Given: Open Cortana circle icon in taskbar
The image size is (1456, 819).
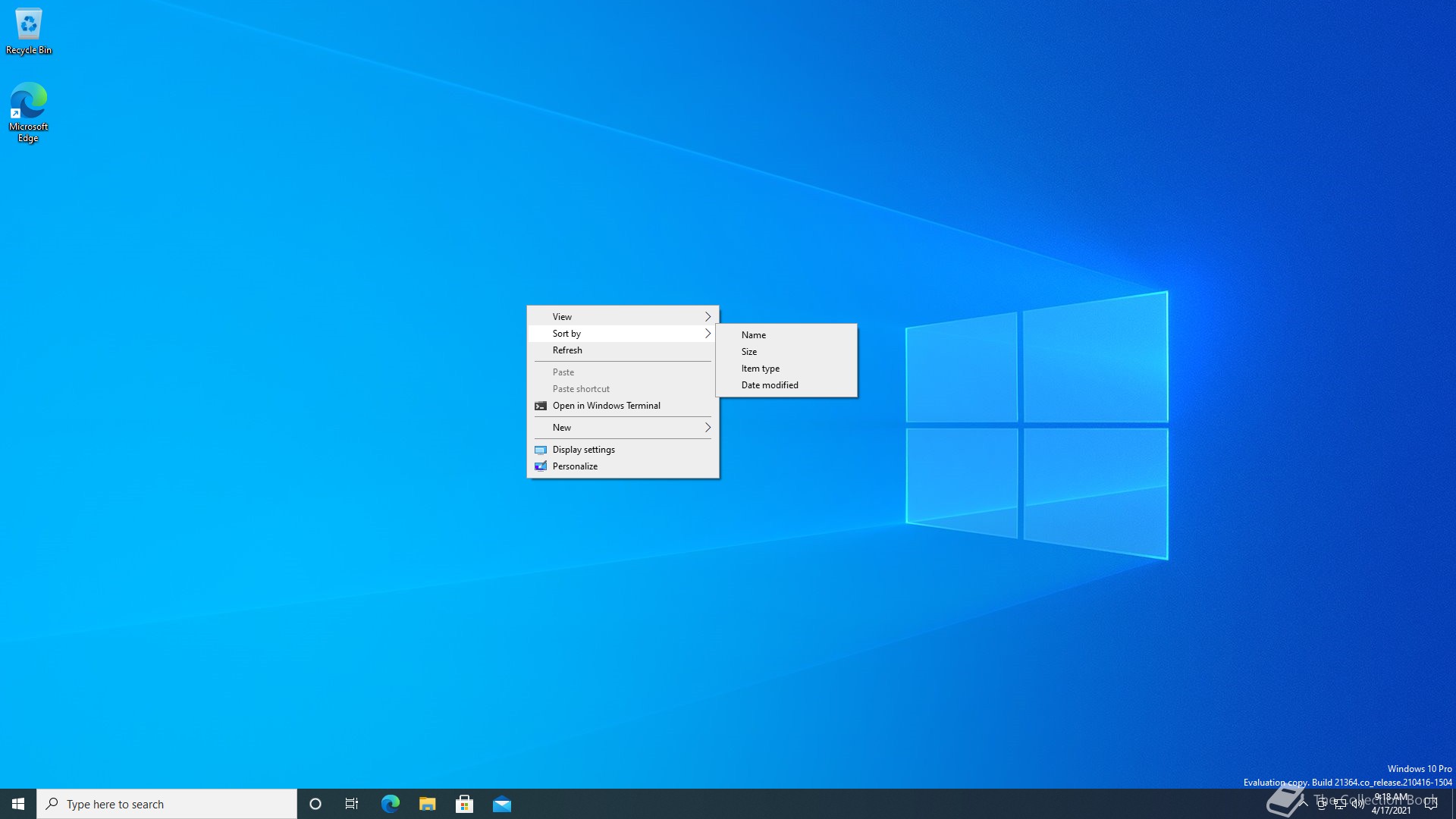Looking at the screenshot, I should (x=315, y=804).
